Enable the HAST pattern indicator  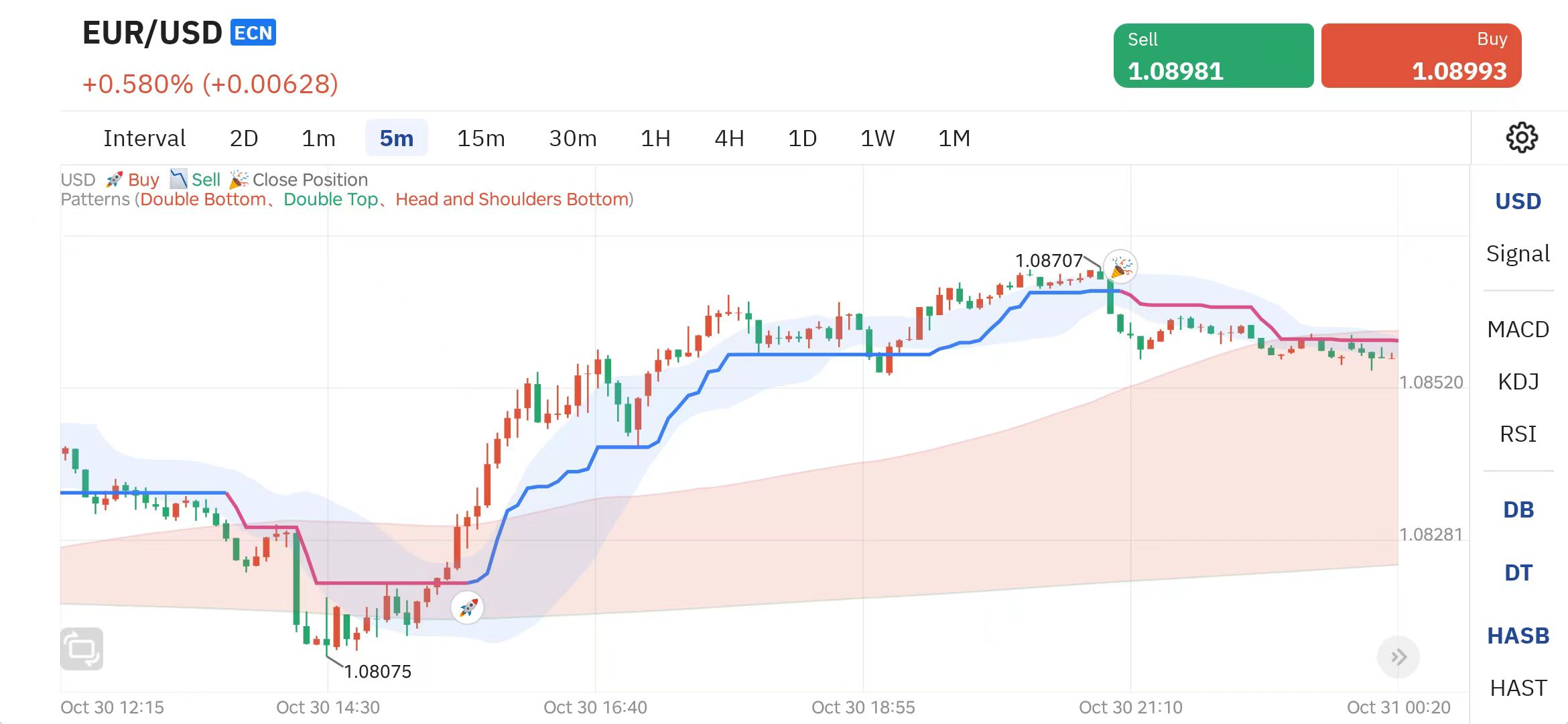click(x=1518, y=688)
